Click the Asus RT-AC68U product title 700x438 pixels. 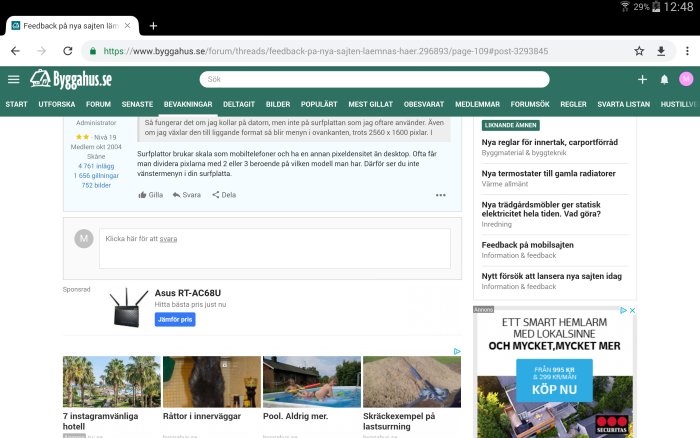[188, 293]
